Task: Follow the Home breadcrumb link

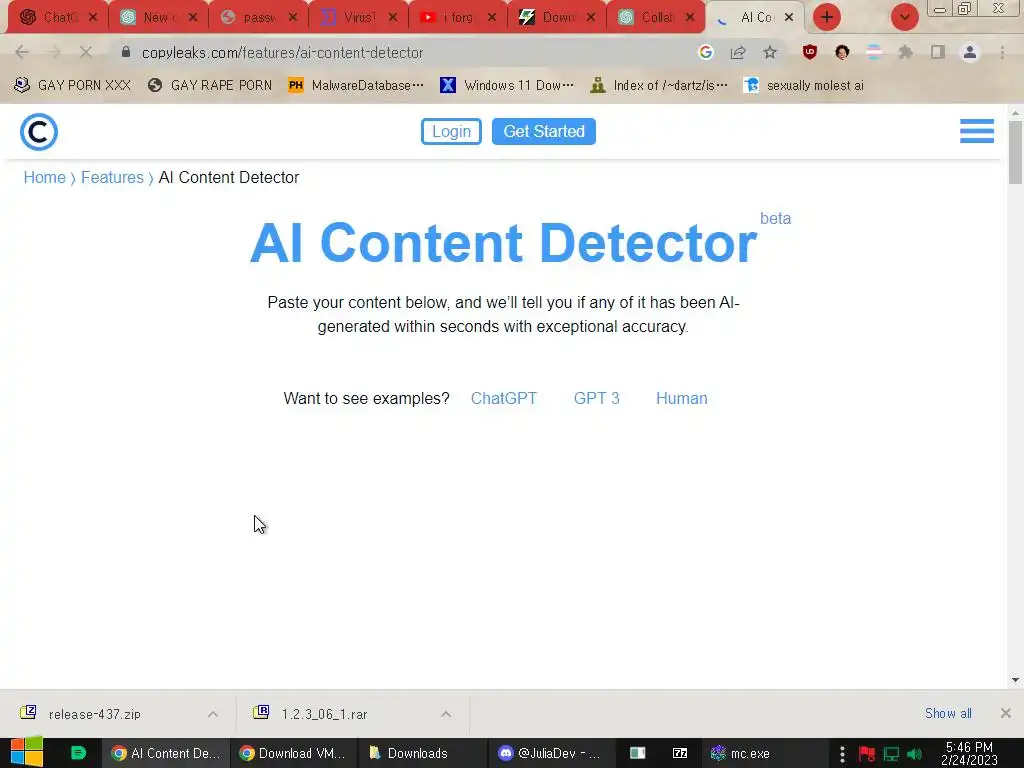Action: [x=44, y=178]
